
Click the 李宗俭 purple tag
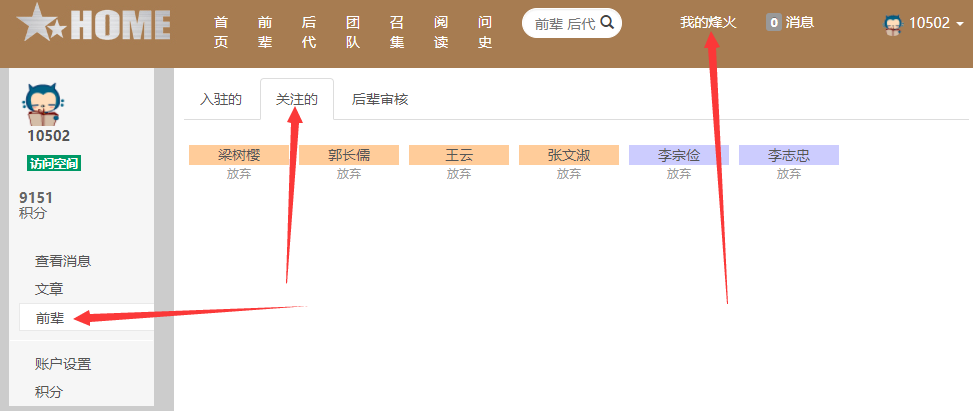679,155
